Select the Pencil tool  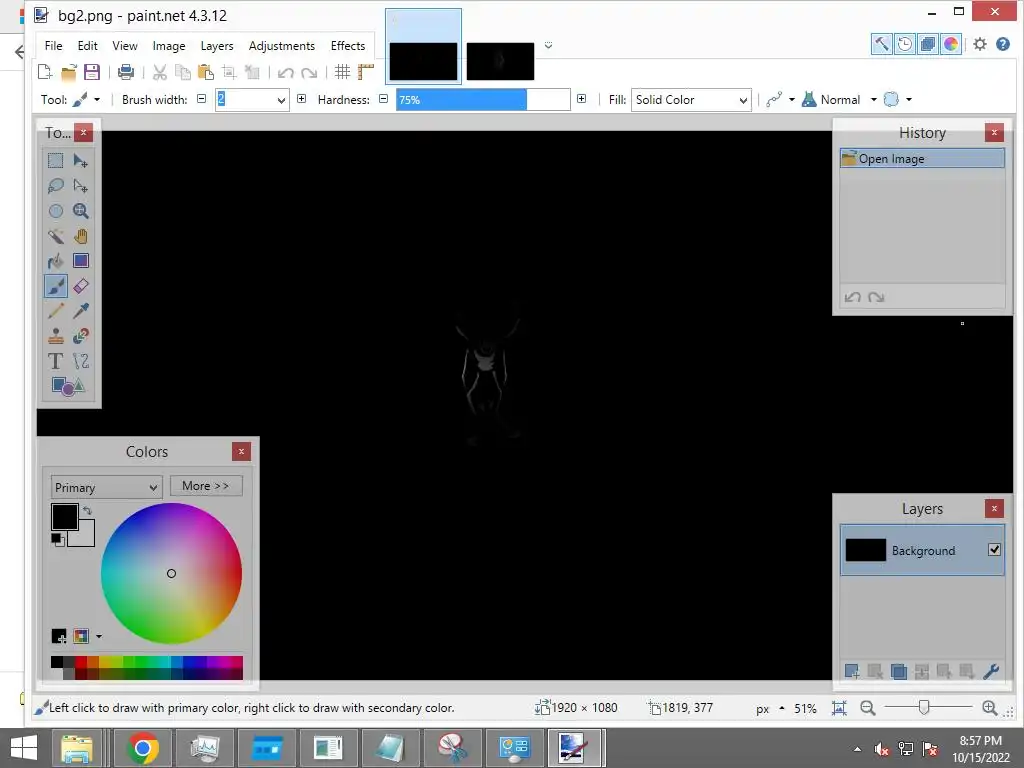click(56, 311)
